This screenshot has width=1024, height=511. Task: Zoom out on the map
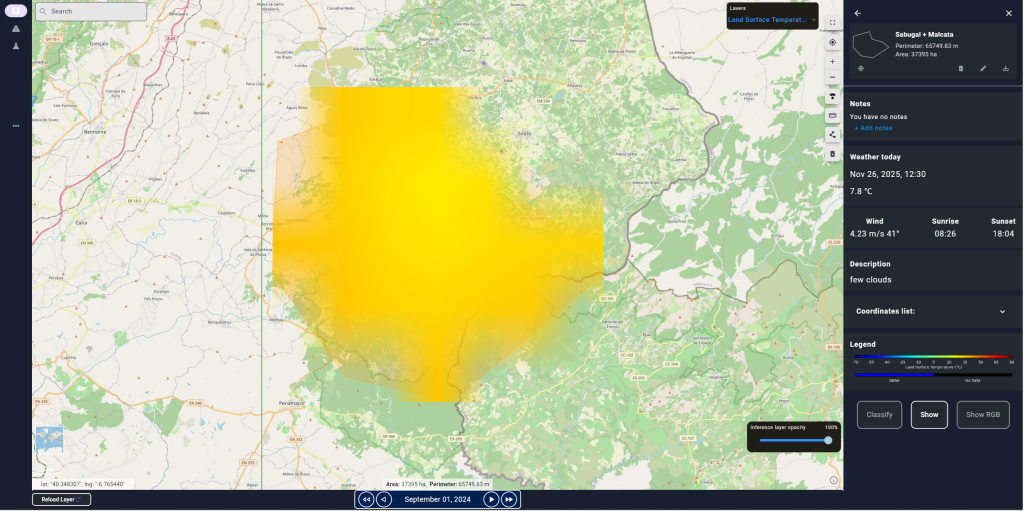(x=832, y=78)
